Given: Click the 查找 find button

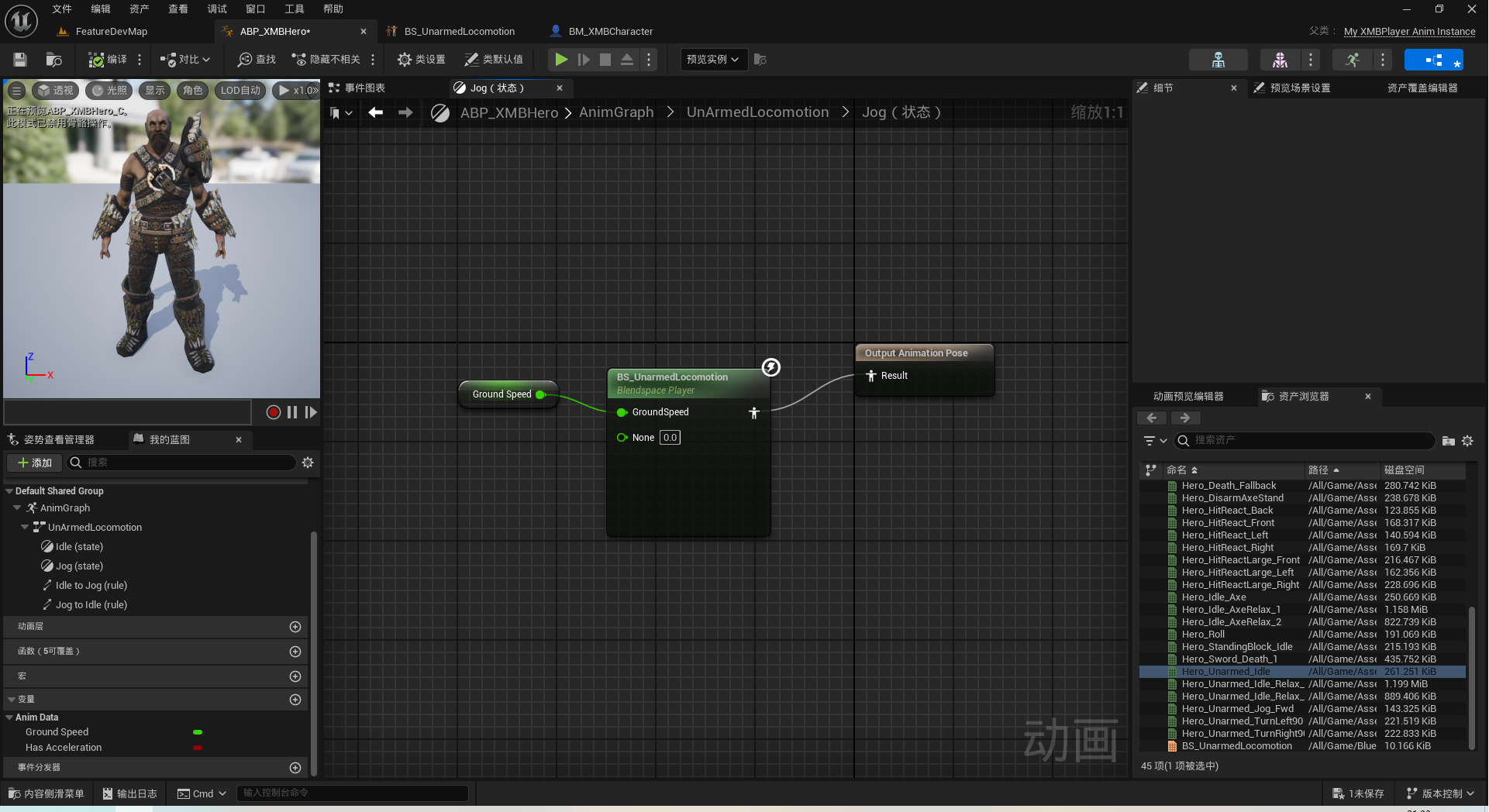Looking at the screenshot, I should click(x=257, y=60).
